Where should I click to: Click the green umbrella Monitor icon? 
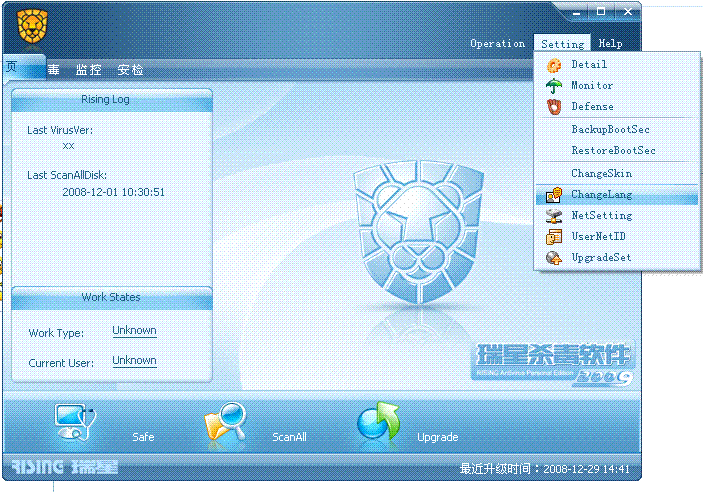[554, 86]
